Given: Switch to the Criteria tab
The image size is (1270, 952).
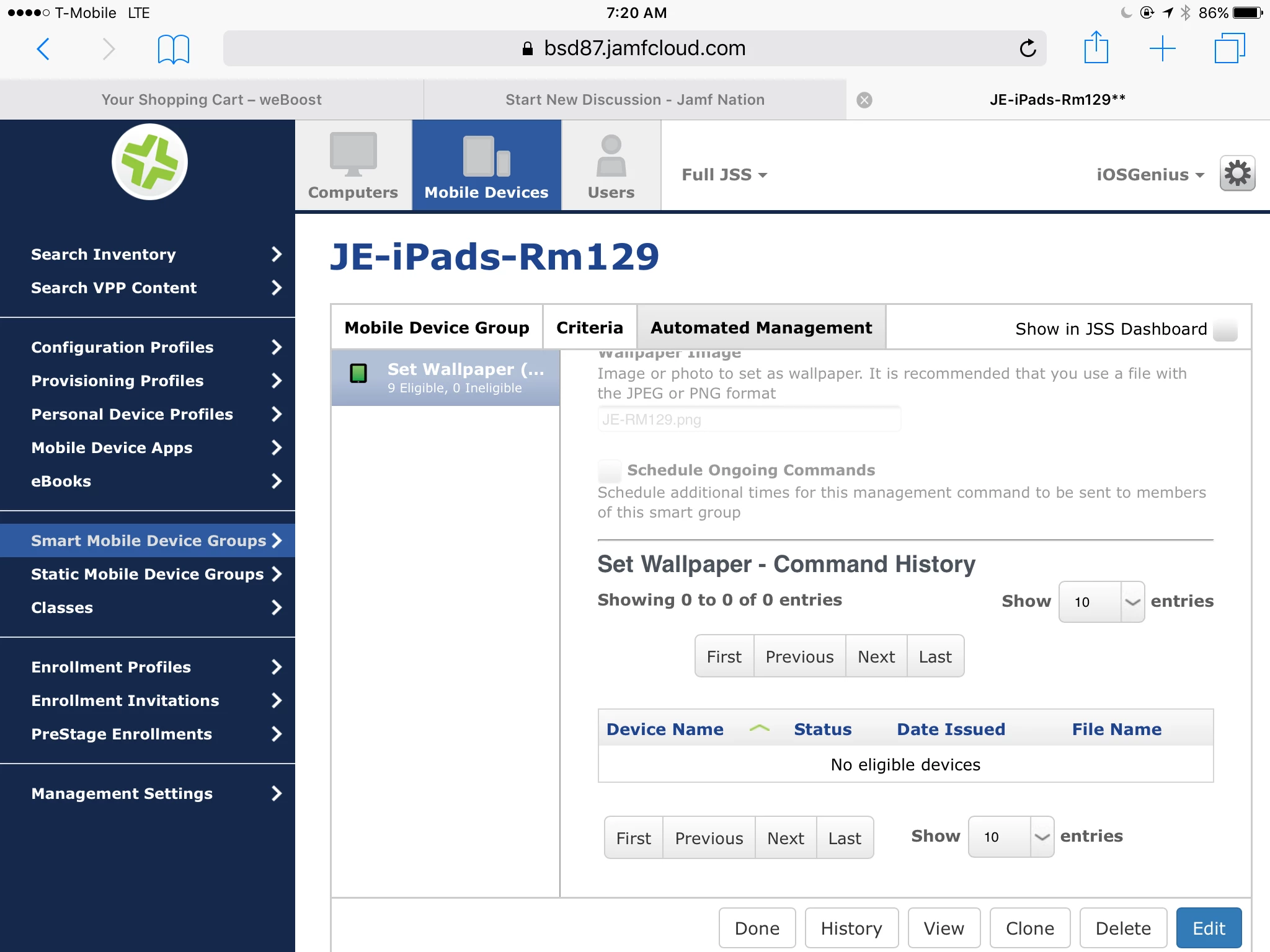Looking at the screenshot, I should pyautogui.click(x=589, y=327).
